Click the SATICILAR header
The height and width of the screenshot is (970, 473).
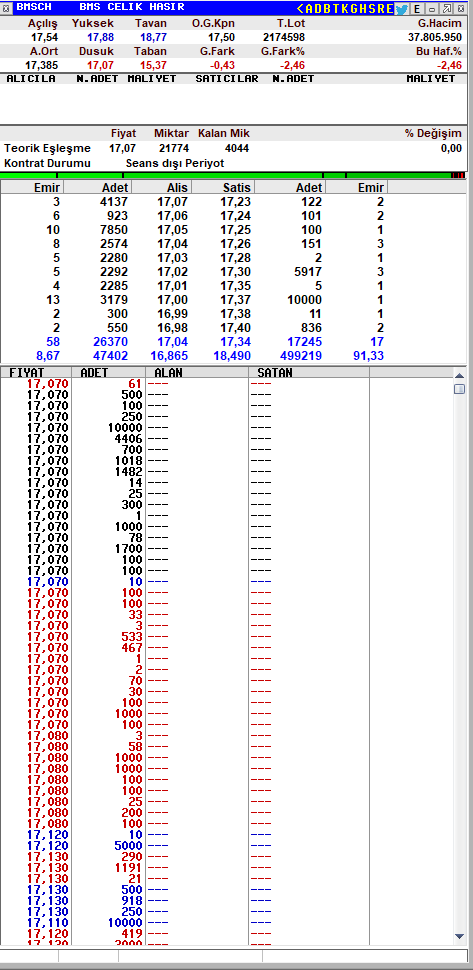coord(227,79)
